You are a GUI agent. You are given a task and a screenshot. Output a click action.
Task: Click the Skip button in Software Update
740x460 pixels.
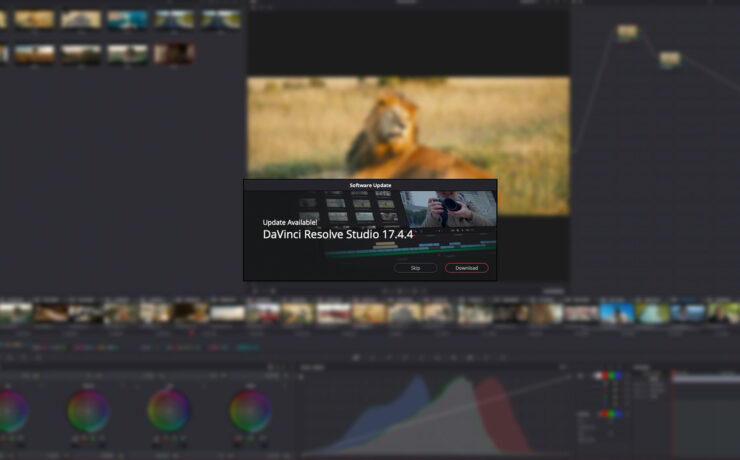click(x=415, y=268)
